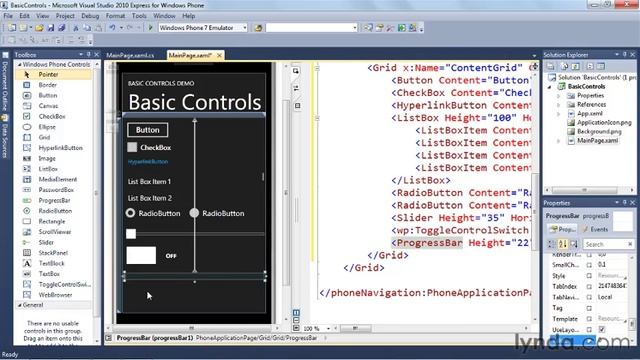Open the Windows Phone 7 Emulator dropdown
640x360 pixels.
[244, 28]
